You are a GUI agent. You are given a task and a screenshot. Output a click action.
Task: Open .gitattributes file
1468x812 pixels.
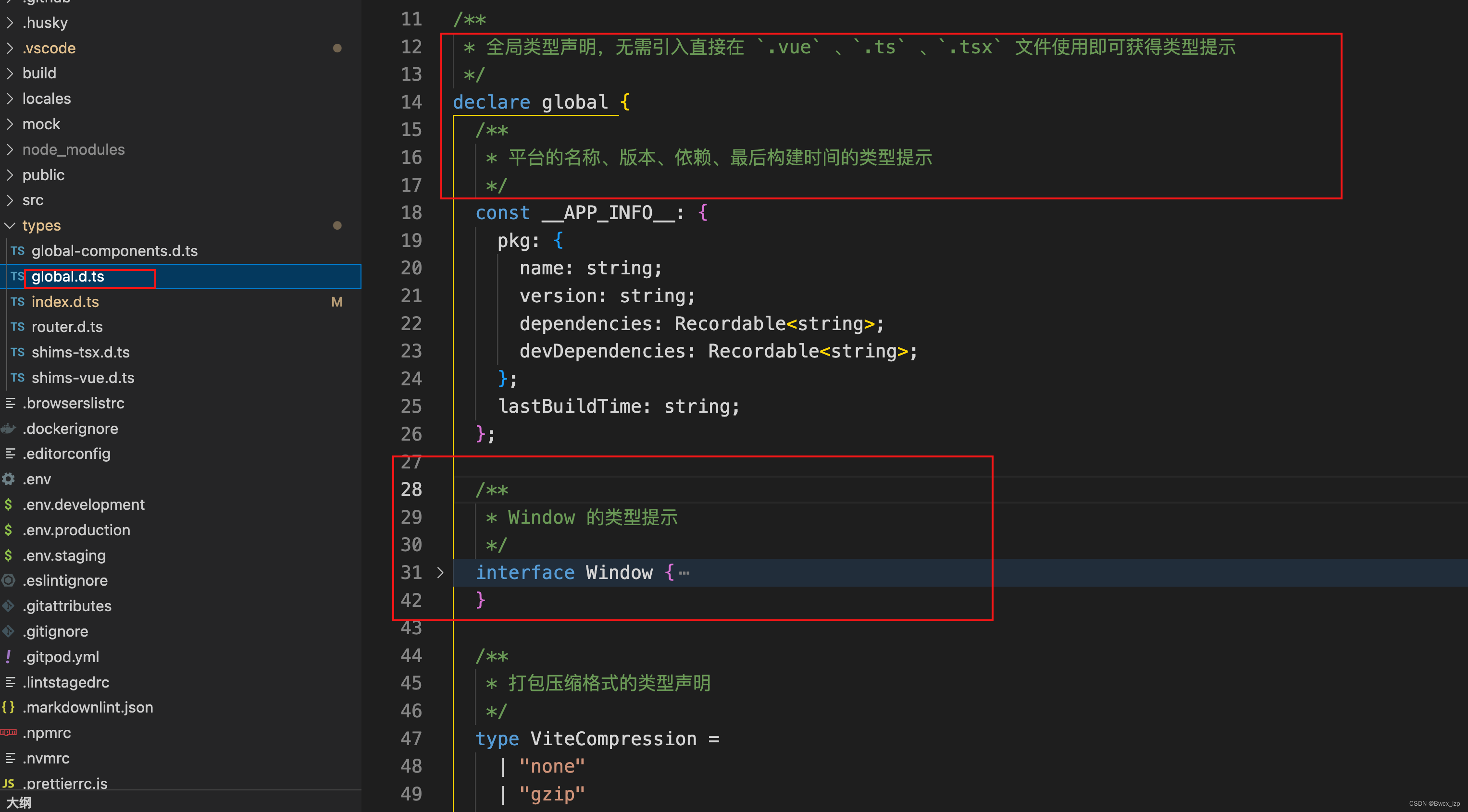coord(67,606)
